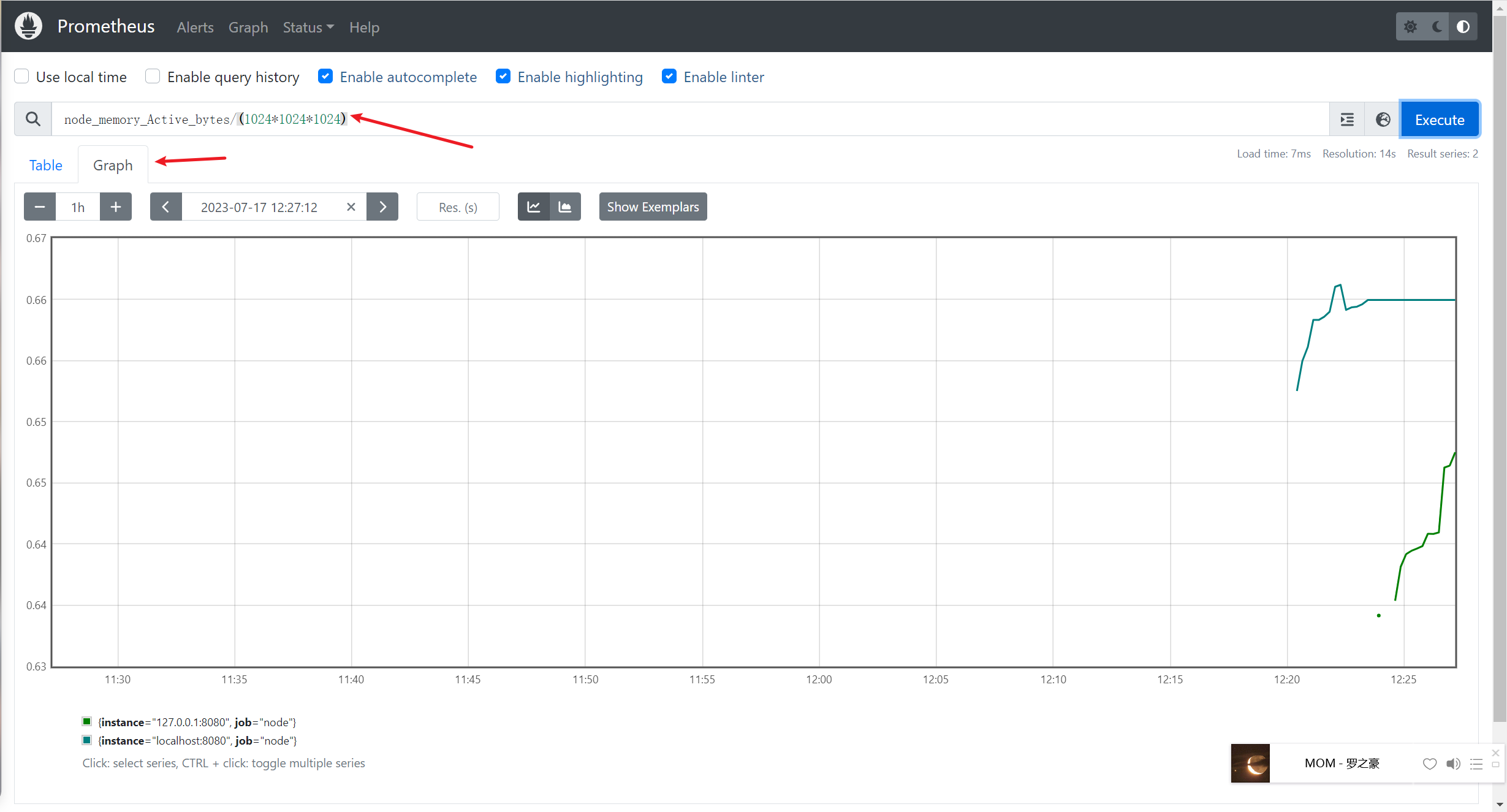Screen dimensions: 1507x812
Task: Open the Alerts navigation item
Action: tap(195, 28)
